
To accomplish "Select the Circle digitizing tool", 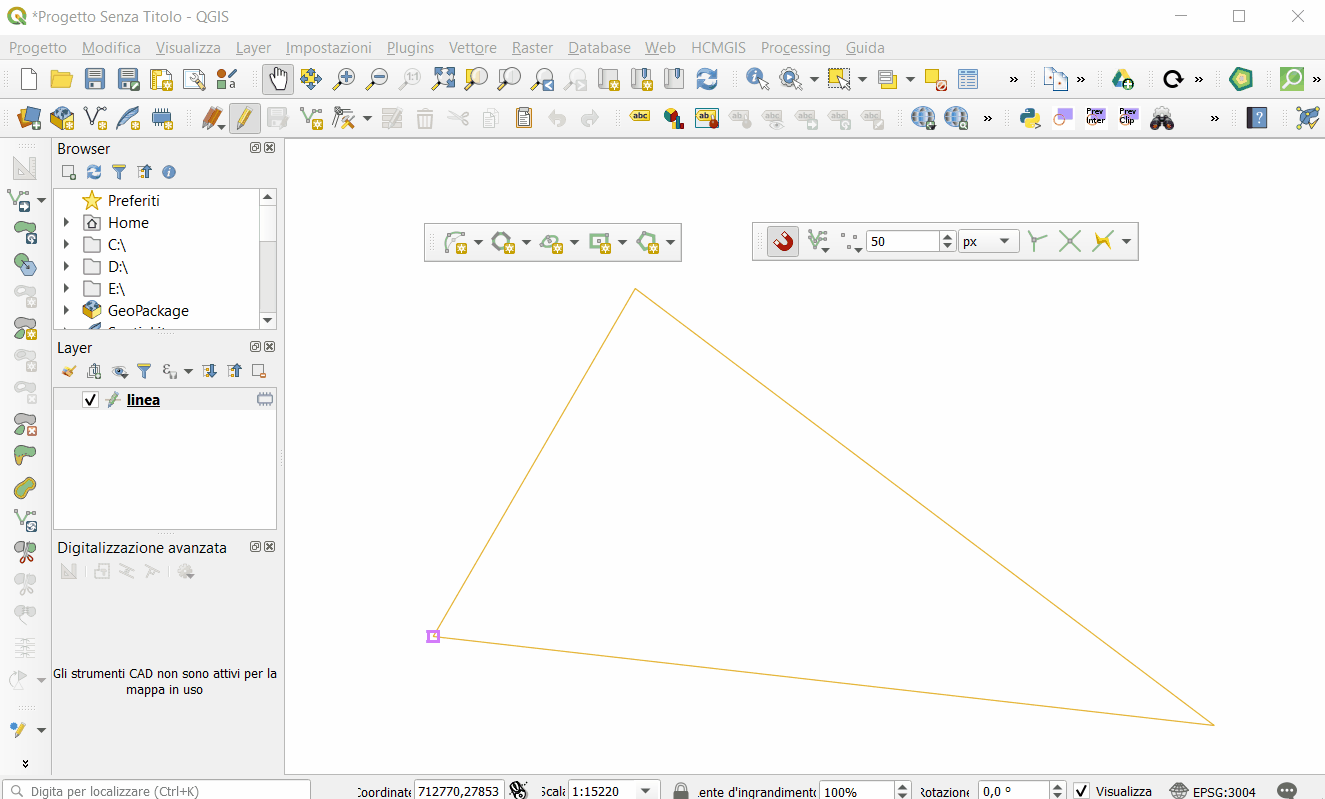I will [x=503, y=241].
